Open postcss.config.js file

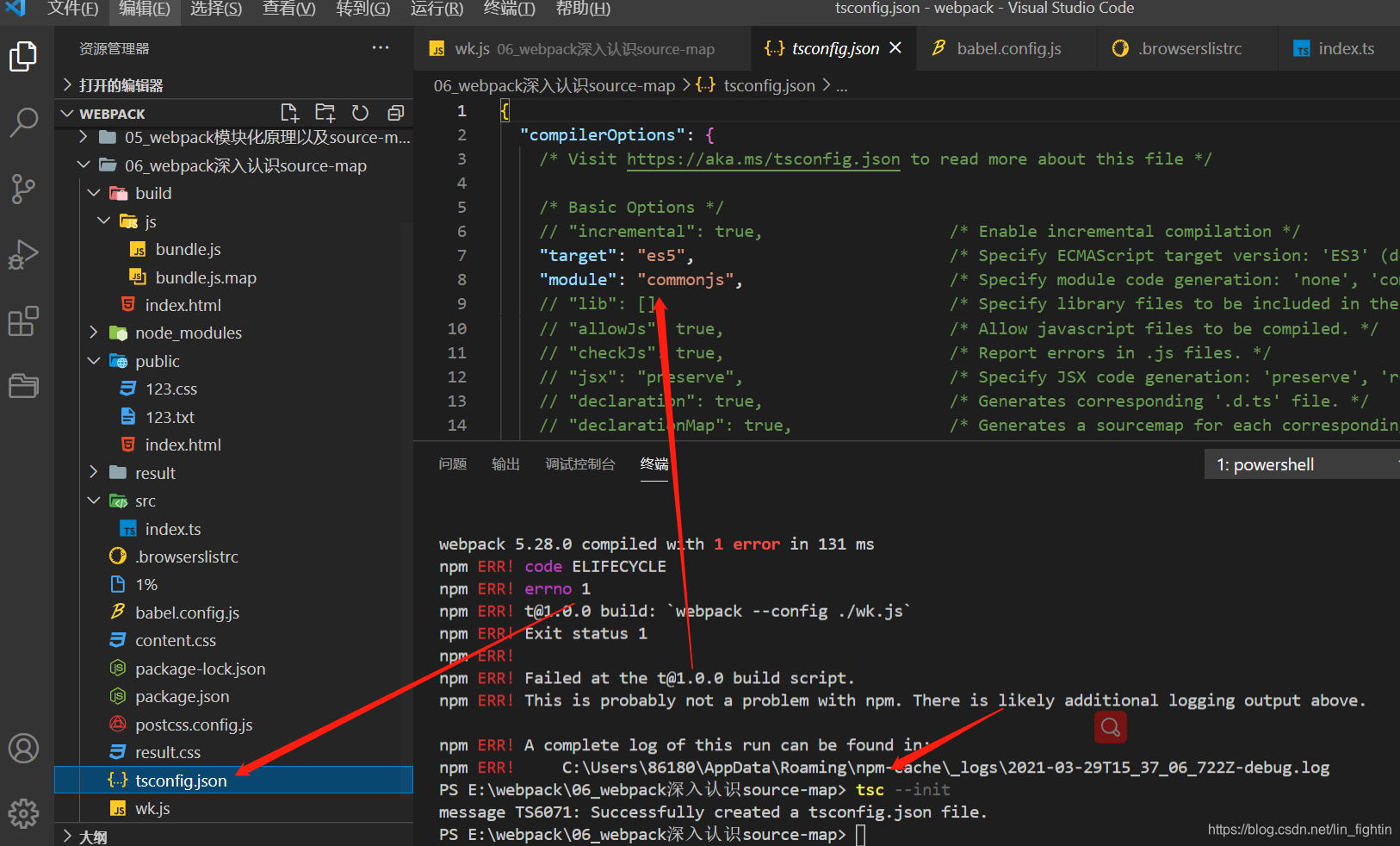coord(194,725)
